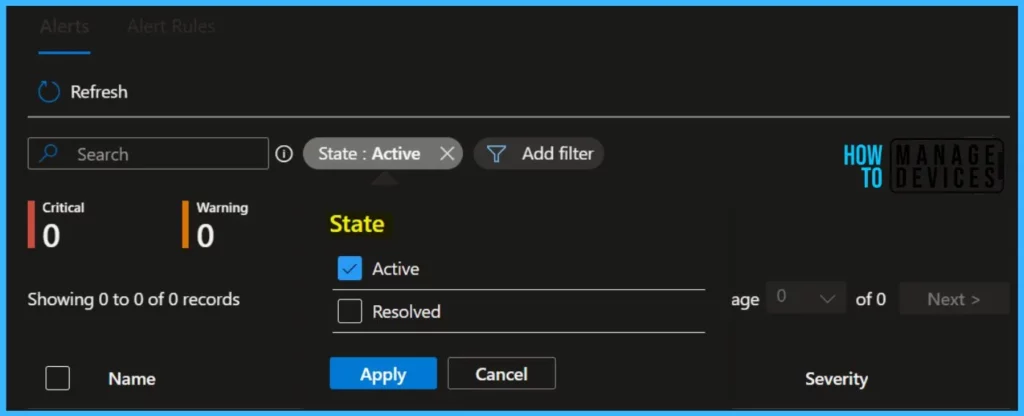Viewport: 1024px width, 416px height.
Task: Open the Add filter menu
Action: [539, 154]
